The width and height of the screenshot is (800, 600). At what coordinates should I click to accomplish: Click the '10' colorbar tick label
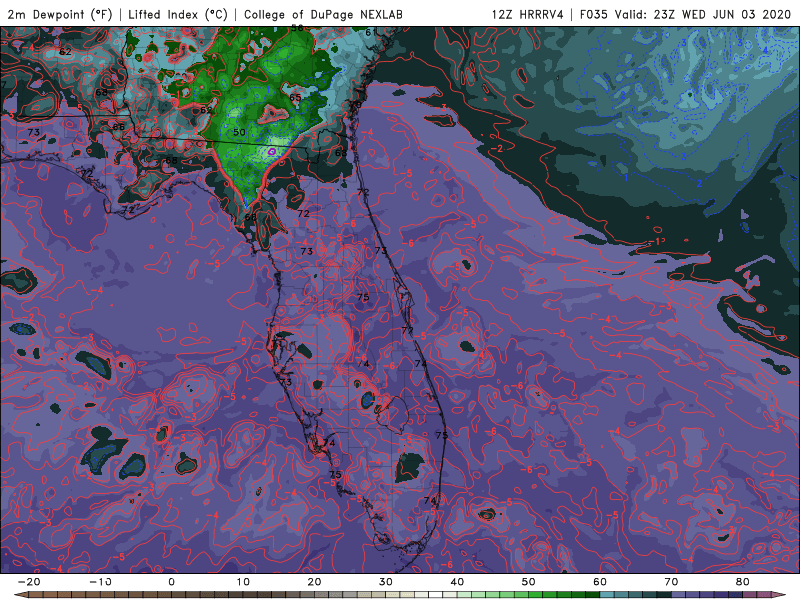(x=243, y=582)
